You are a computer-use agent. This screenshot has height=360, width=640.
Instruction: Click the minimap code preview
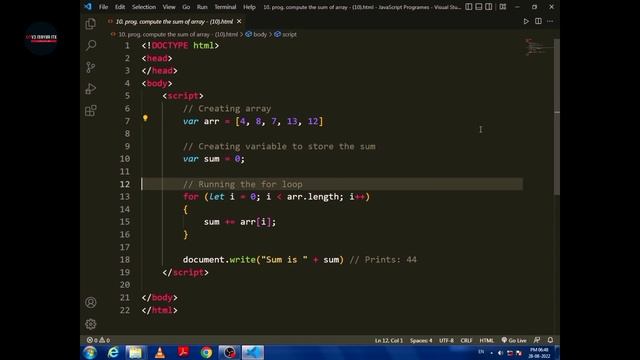(538, 47)
